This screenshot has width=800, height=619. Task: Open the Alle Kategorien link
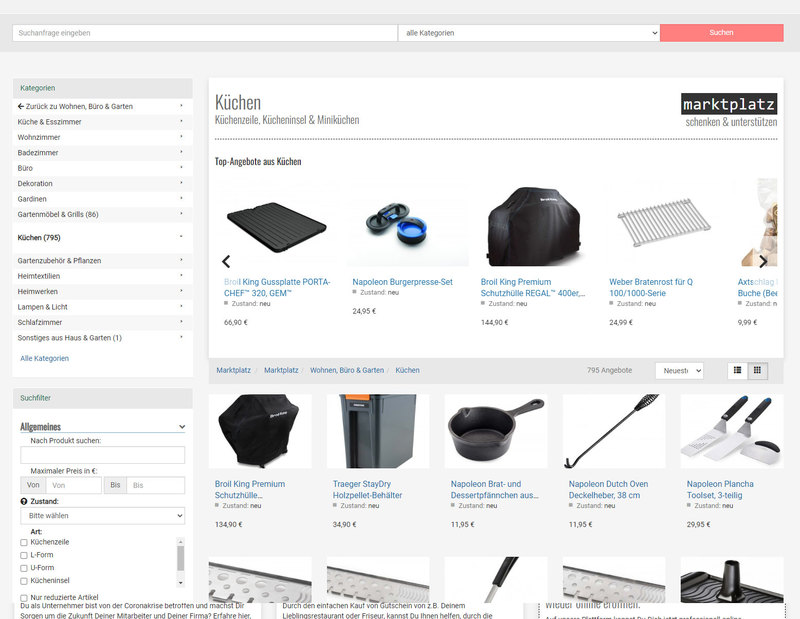tap(44, 358)
